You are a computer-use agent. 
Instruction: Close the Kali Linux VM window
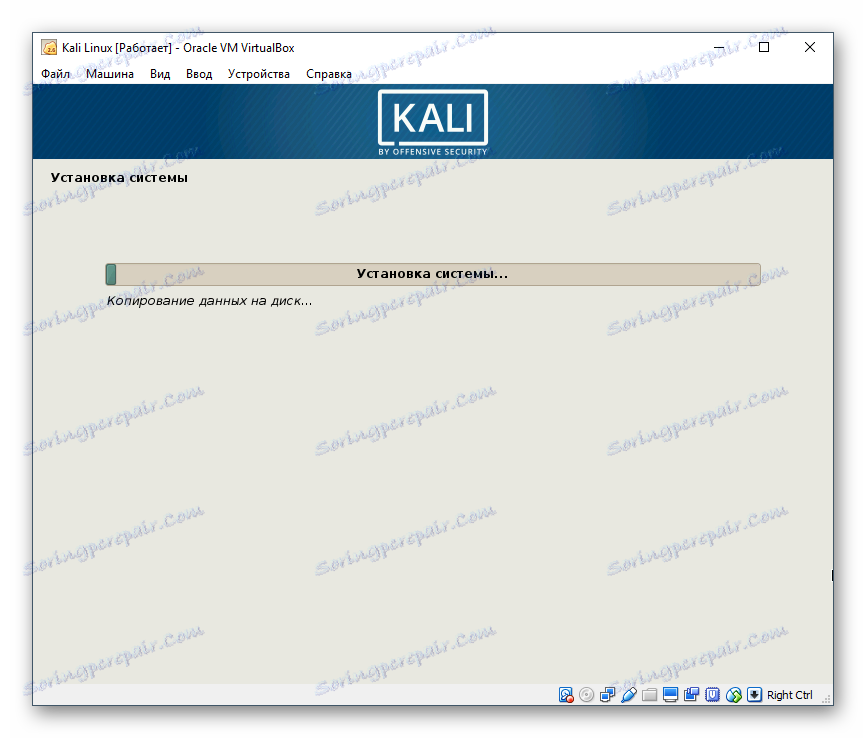(x=810, y=48)
